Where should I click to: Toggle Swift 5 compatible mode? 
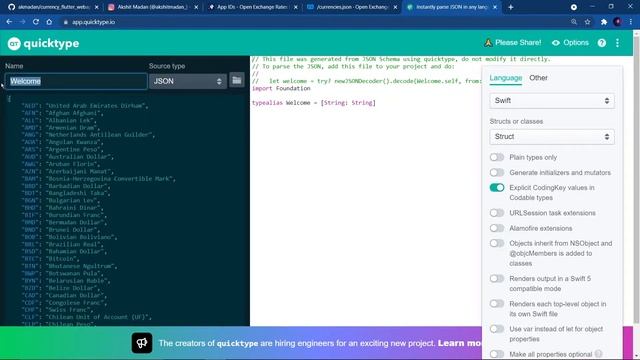click(x=497, y=278)
